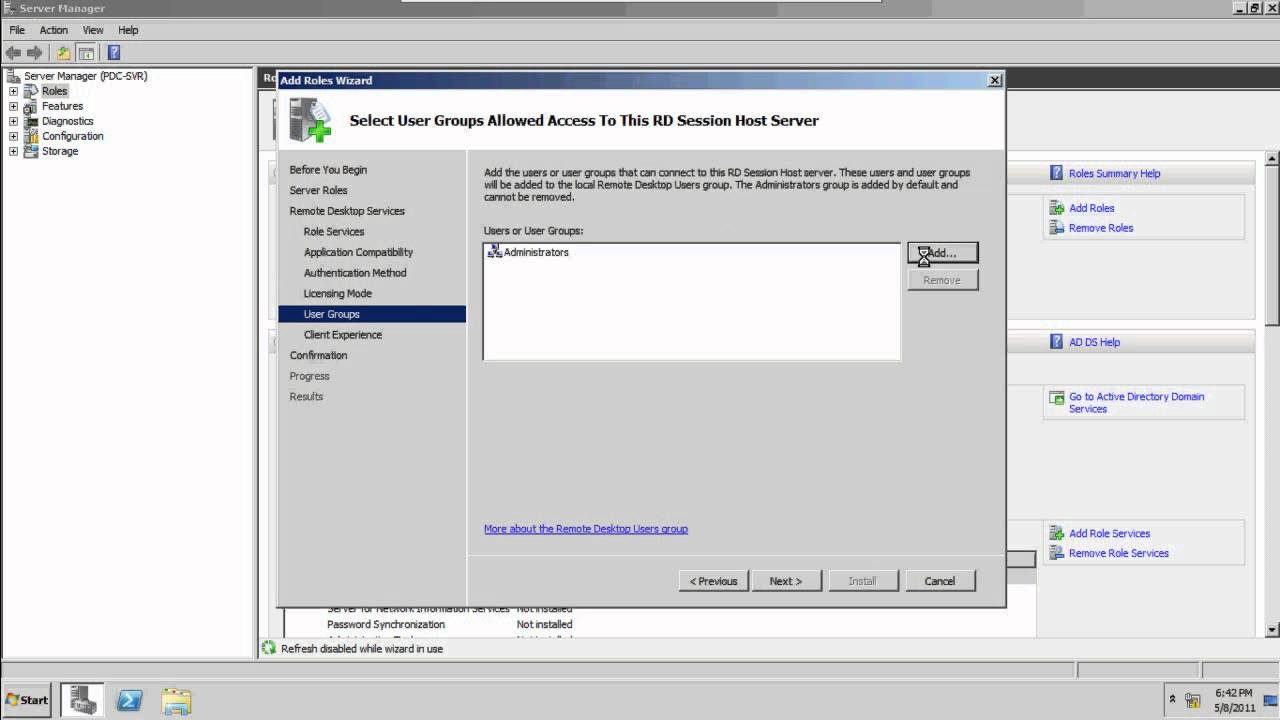The image size is (1280, 720).
Task: Click the Storage node icon in tree
Action: click(x=31, y=151)
